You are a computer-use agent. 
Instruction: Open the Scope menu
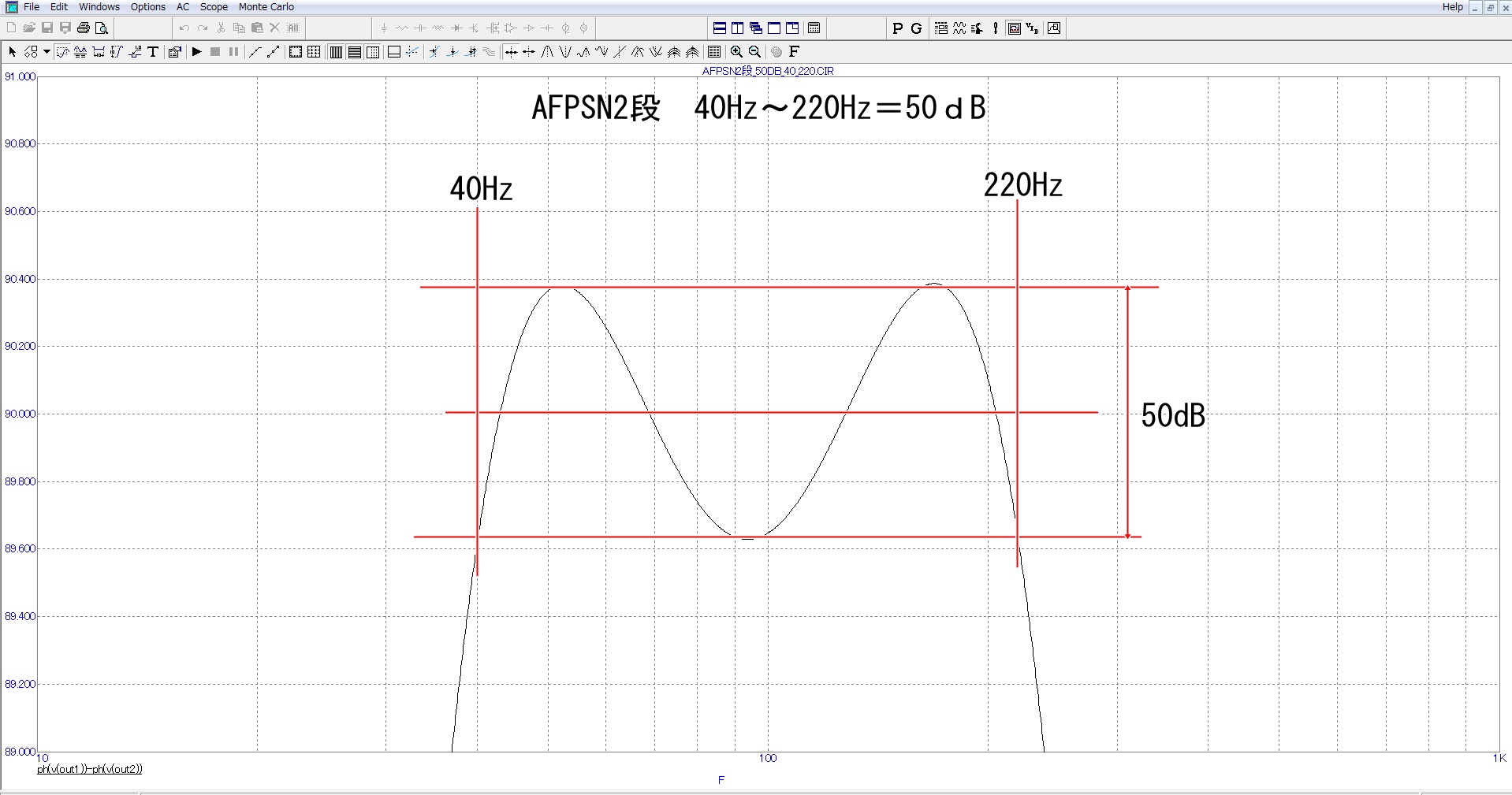pos(214,7)
